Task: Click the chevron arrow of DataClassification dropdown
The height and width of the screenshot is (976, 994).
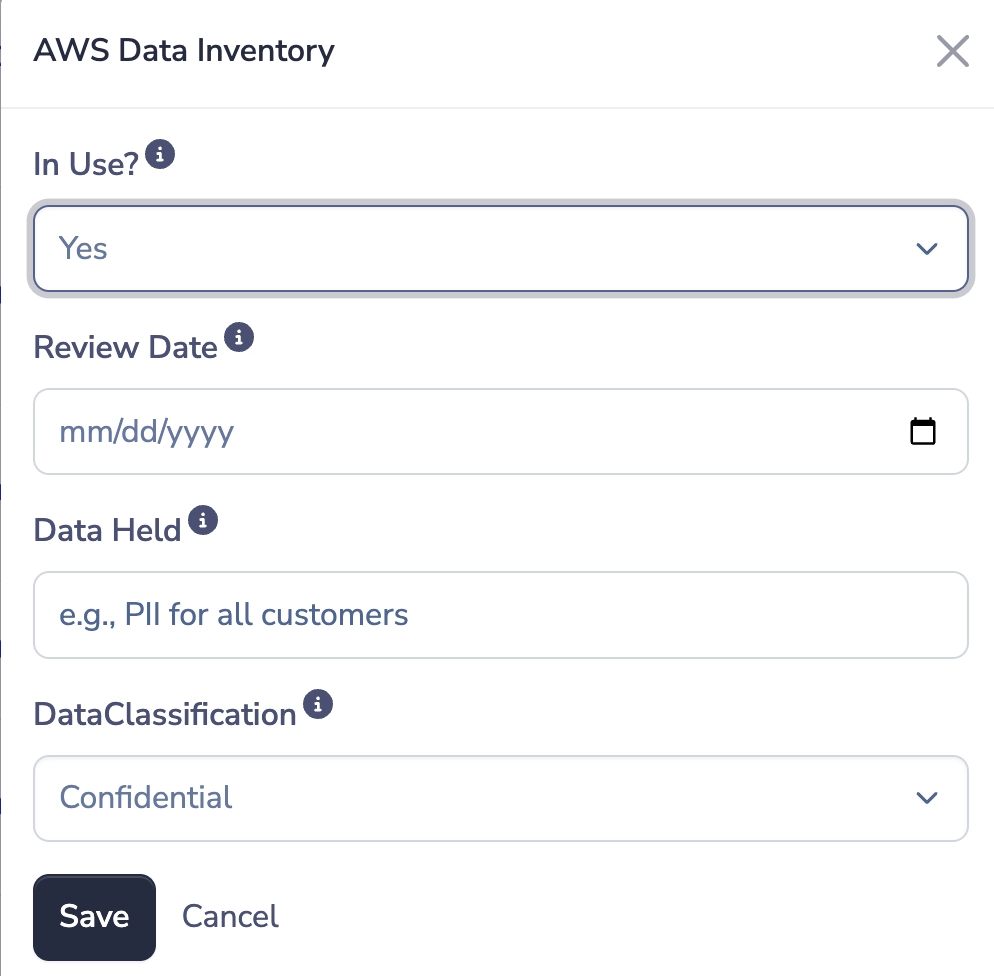Action: coord(926,798)
